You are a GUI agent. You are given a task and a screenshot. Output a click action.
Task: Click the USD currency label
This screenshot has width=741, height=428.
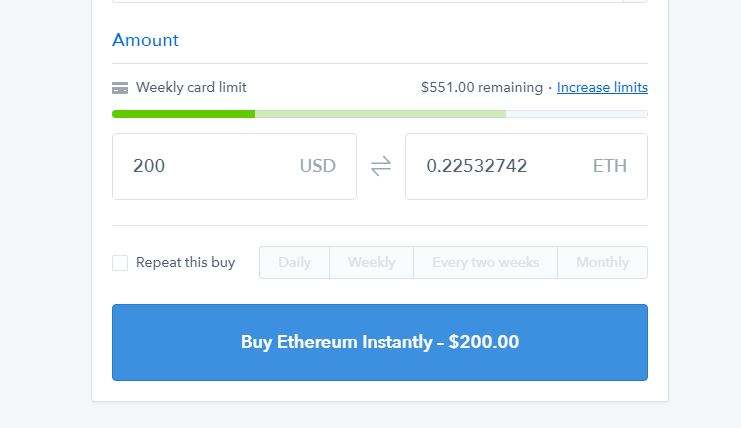coord(318,166)
